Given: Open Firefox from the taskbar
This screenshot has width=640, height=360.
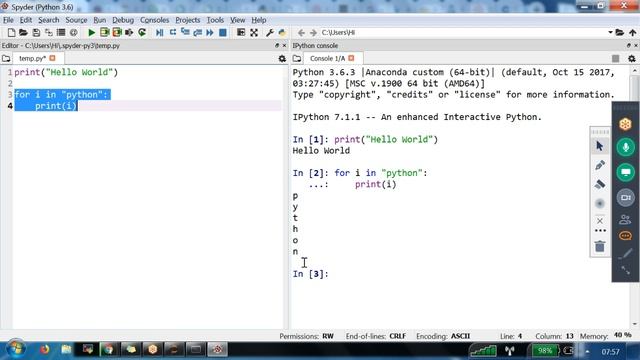Looking at the screenshot, I should click(x=44, y=350).
